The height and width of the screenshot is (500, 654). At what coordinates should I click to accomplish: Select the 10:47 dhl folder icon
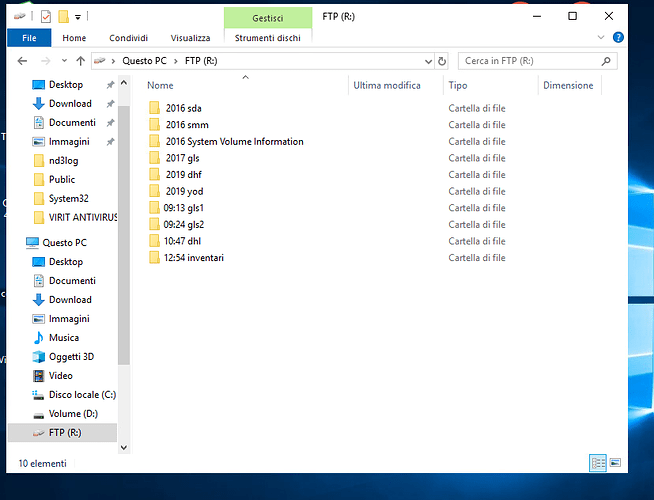coord(154,241)
